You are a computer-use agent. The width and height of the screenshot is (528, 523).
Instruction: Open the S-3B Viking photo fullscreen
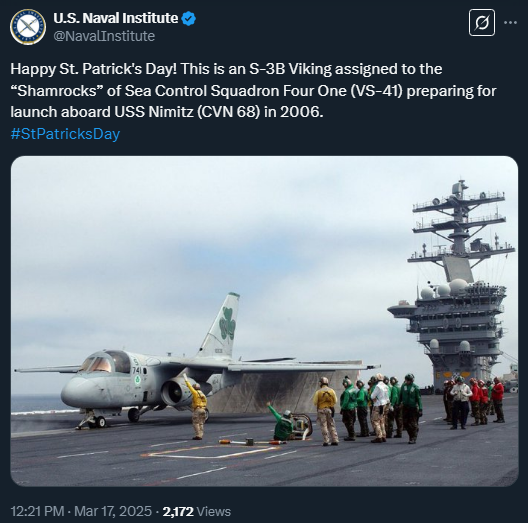[x=264, y=321]
